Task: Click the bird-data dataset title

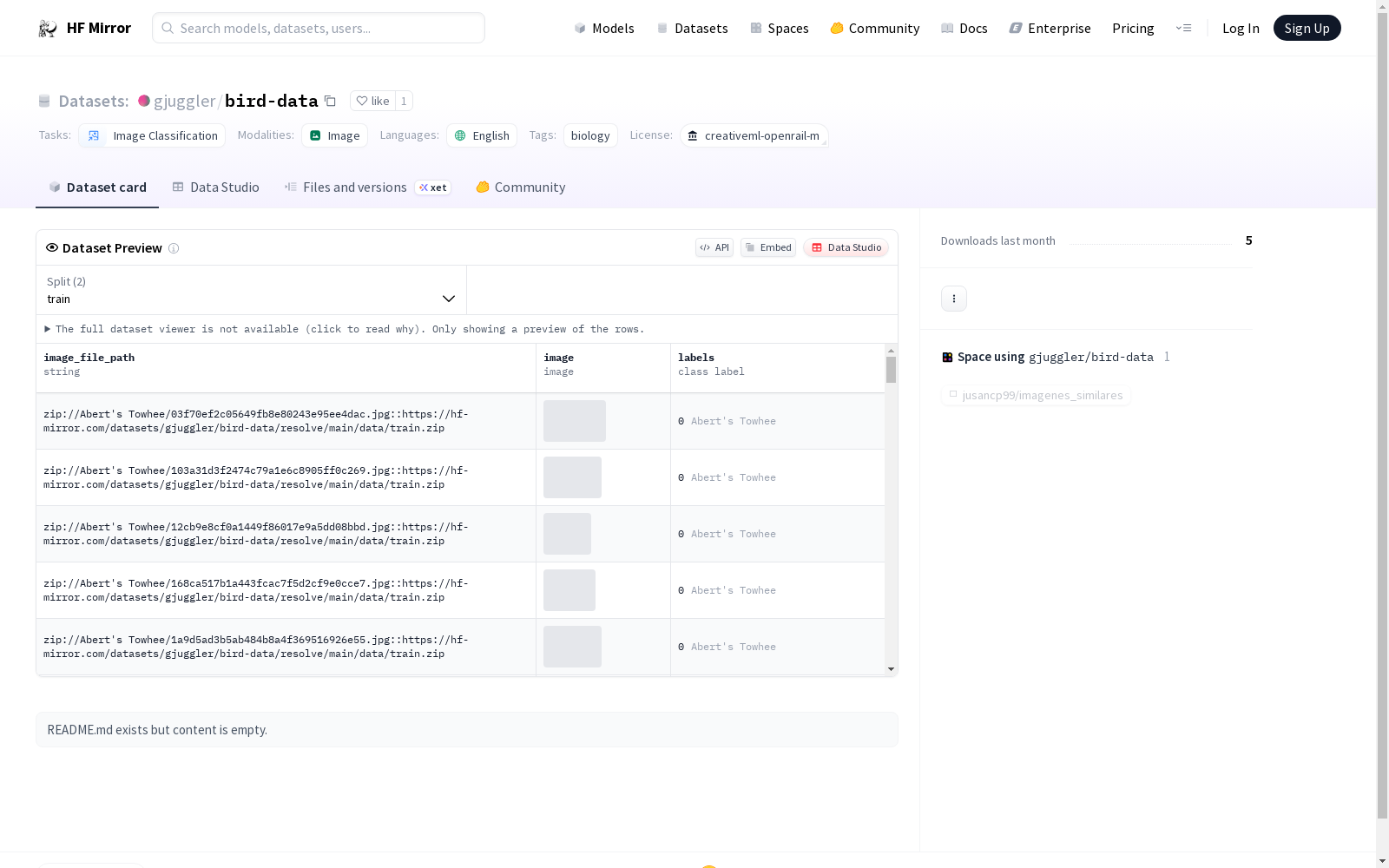Action: (x=272, y=101)
